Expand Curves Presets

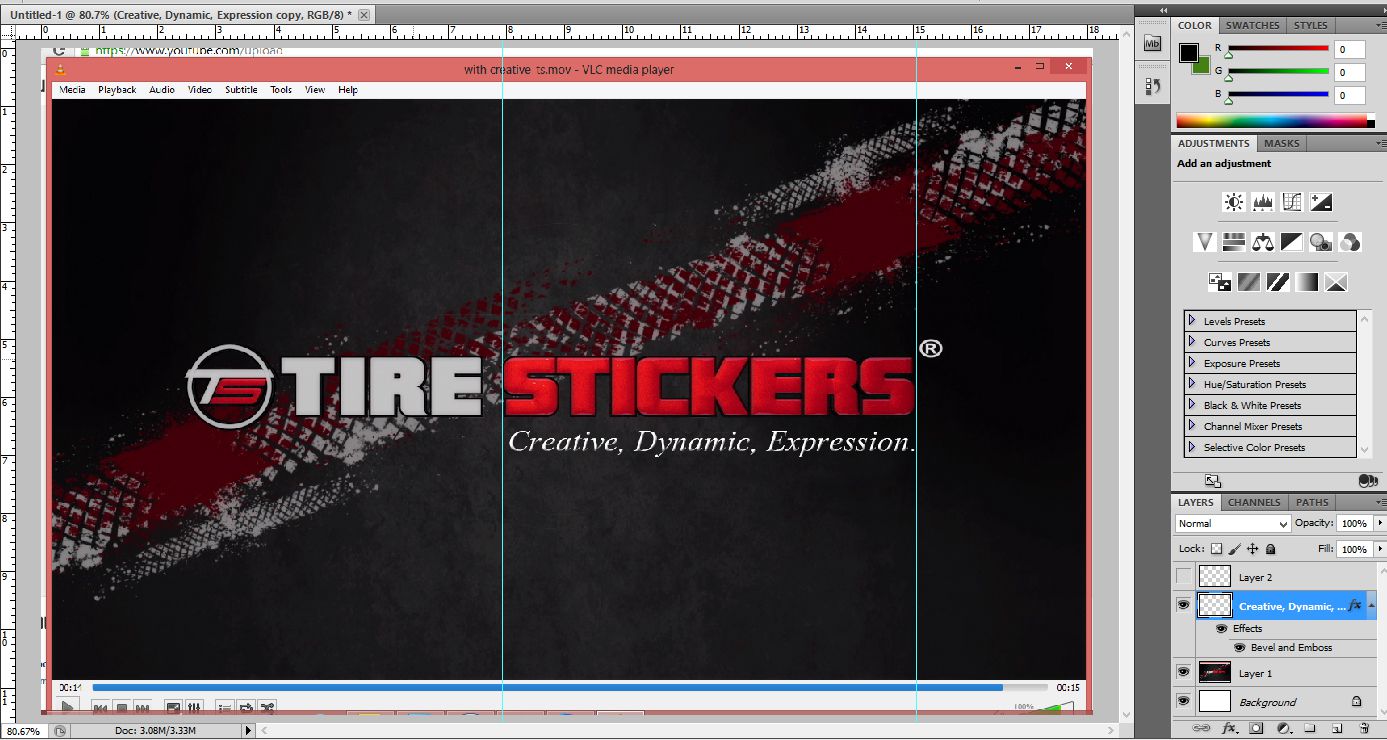tap(1192, 342)
